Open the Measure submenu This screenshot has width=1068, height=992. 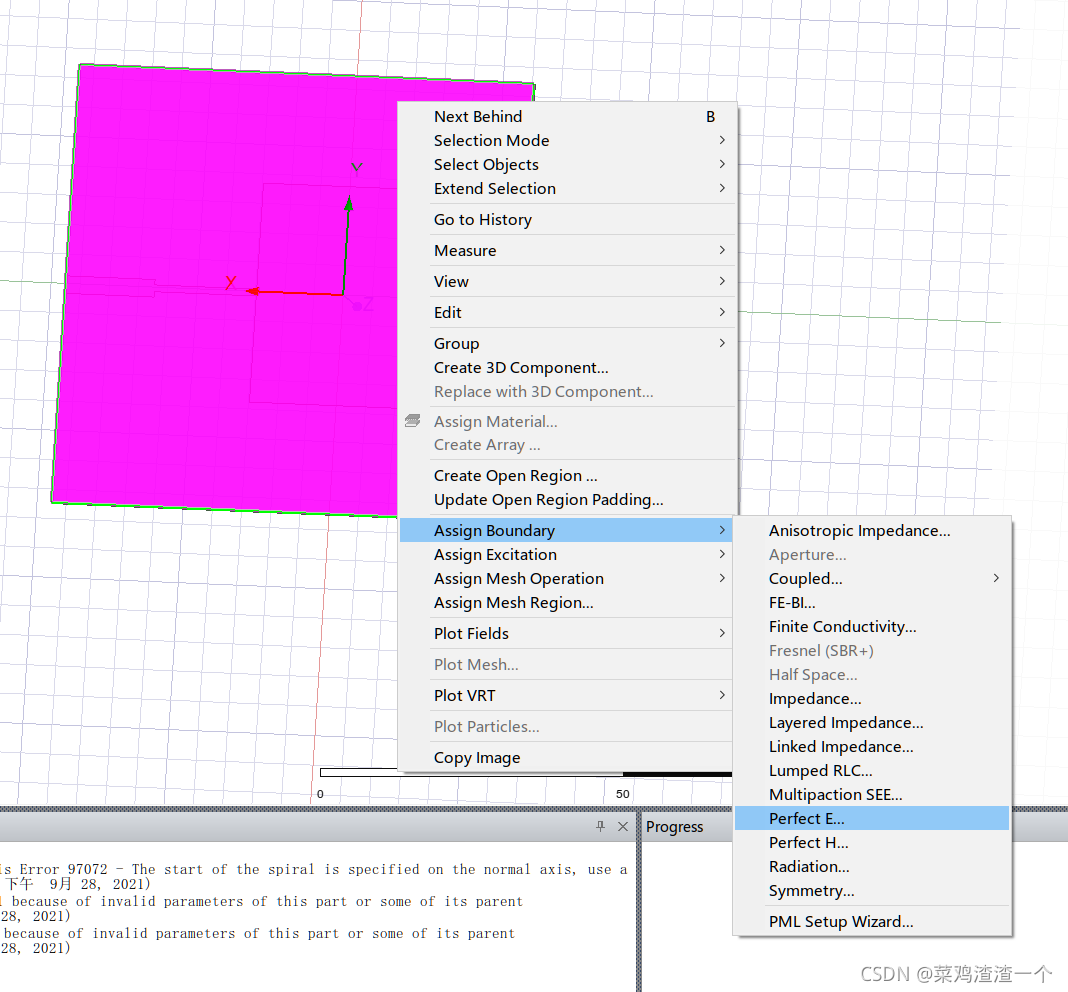click(x=567, y=250)
